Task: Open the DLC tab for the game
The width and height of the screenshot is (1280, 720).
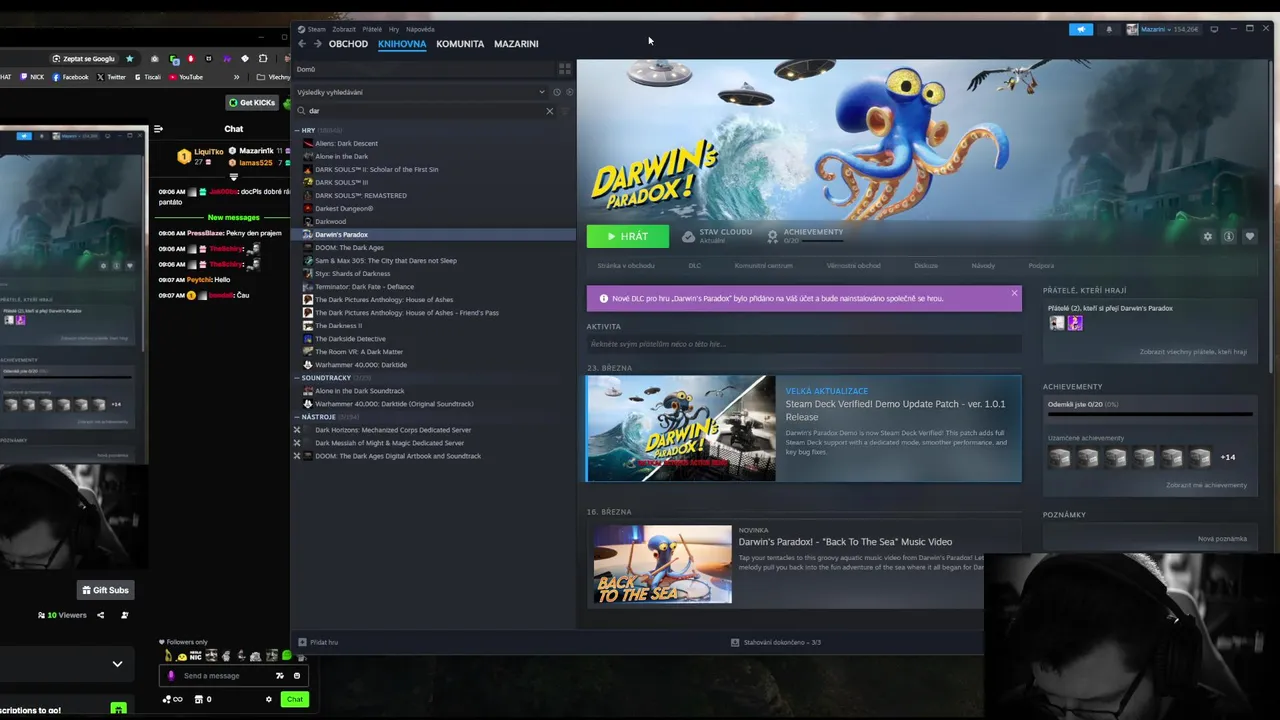Action: click(x=694, y=266)
